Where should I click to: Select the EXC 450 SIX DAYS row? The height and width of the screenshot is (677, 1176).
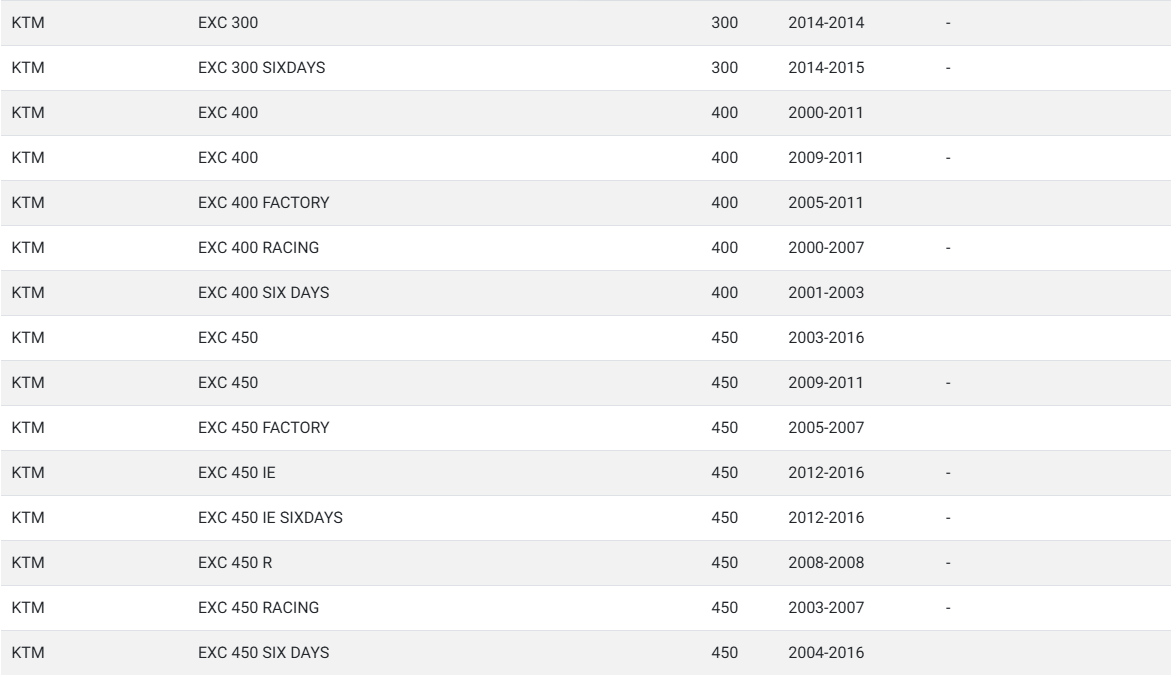point(586,652)
